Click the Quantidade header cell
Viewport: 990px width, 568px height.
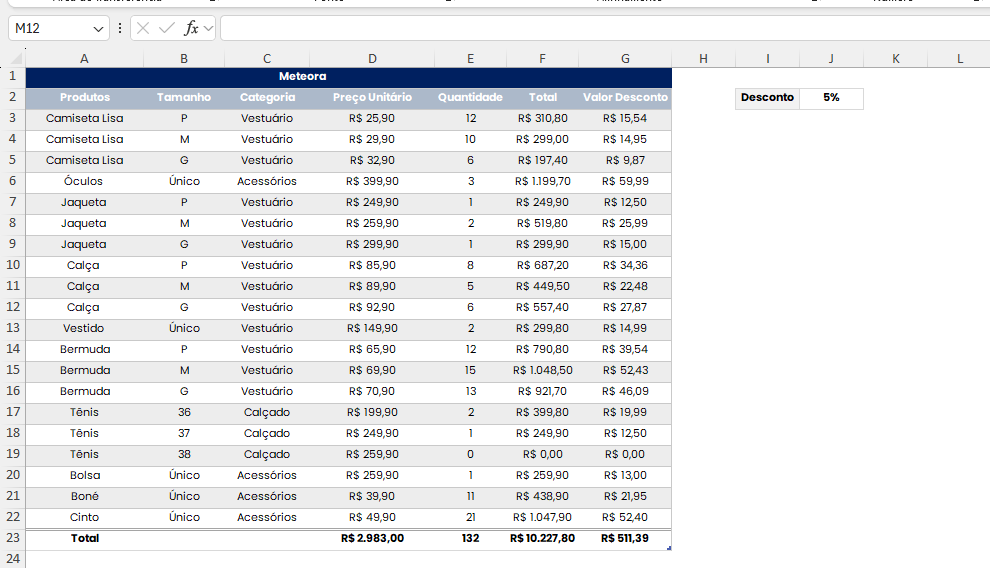click(x=470, y=97)
